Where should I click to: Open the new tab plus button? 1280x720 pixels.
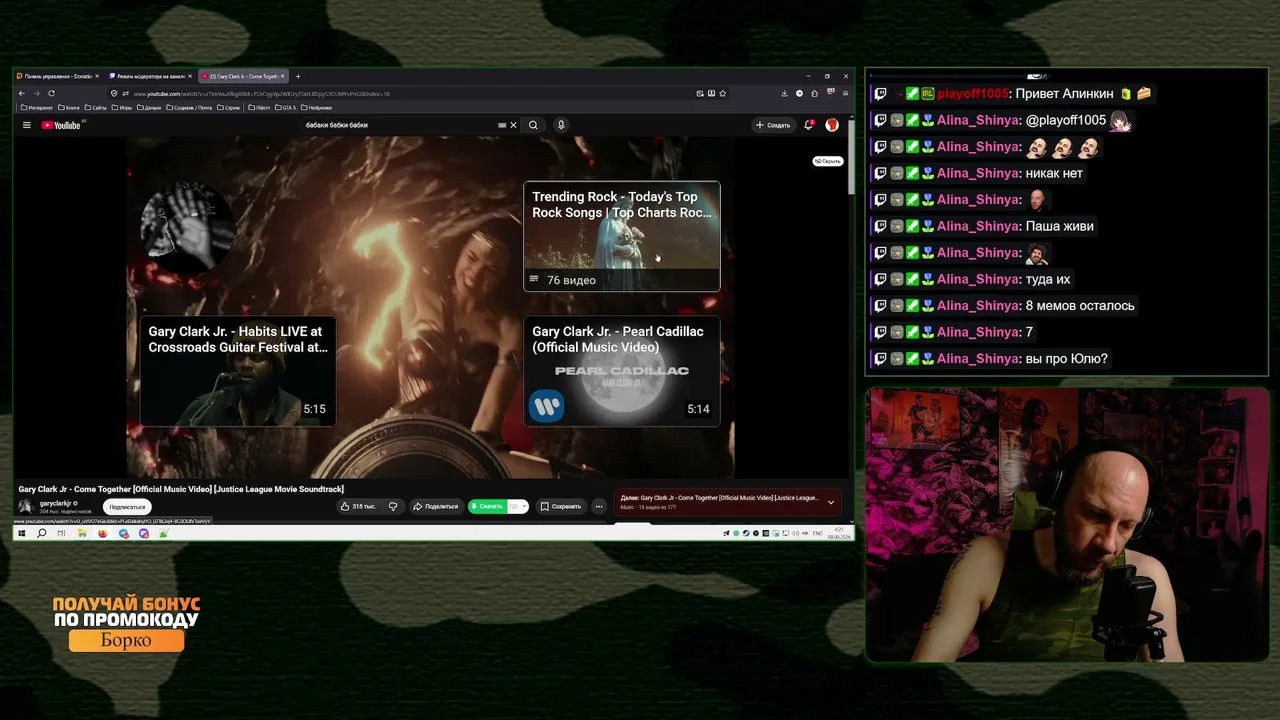point(297,76)
